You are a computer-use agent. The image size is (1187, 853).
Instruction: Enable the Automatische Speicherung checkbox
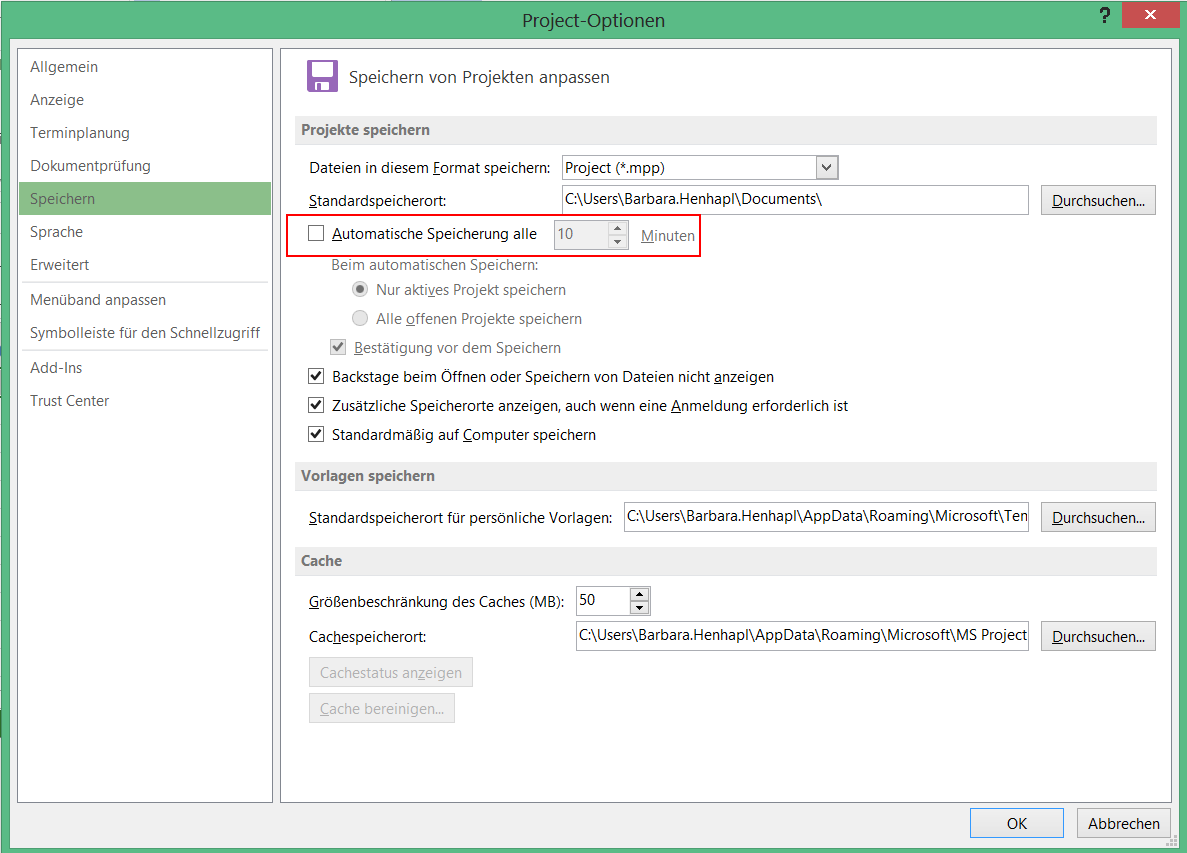pos(316,234)
